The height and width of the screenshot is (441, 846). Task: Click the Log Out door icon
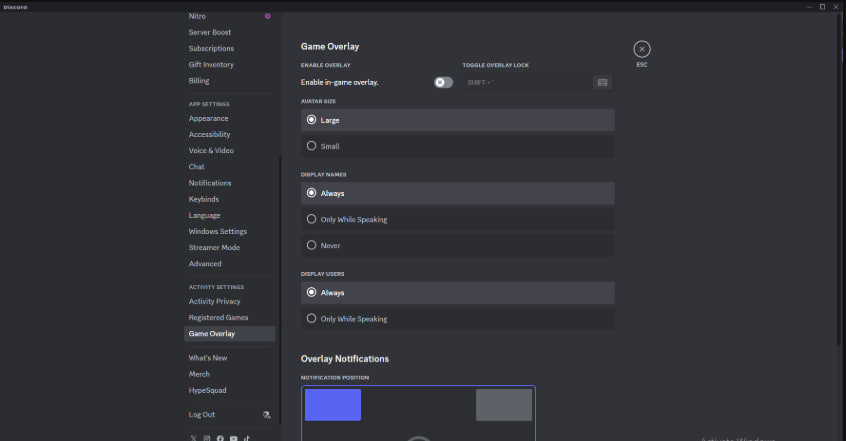(267, 415)
